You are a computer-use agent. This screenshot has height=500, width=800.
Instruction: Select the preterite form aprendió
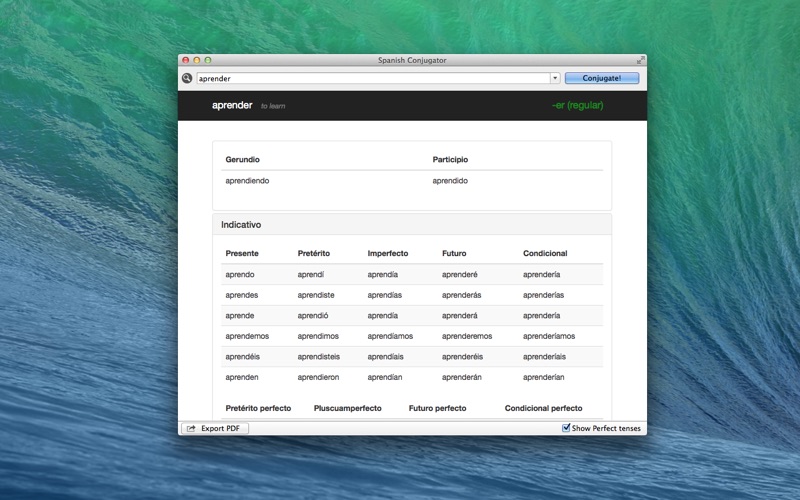click(x=313, y=315)
